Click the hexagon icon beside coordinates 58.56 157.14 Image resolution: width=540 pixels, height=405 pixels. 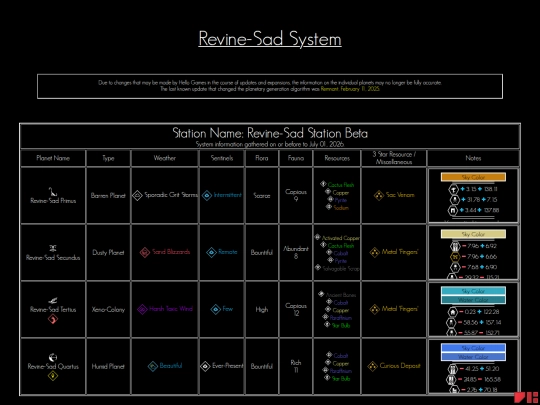point(451,323)
